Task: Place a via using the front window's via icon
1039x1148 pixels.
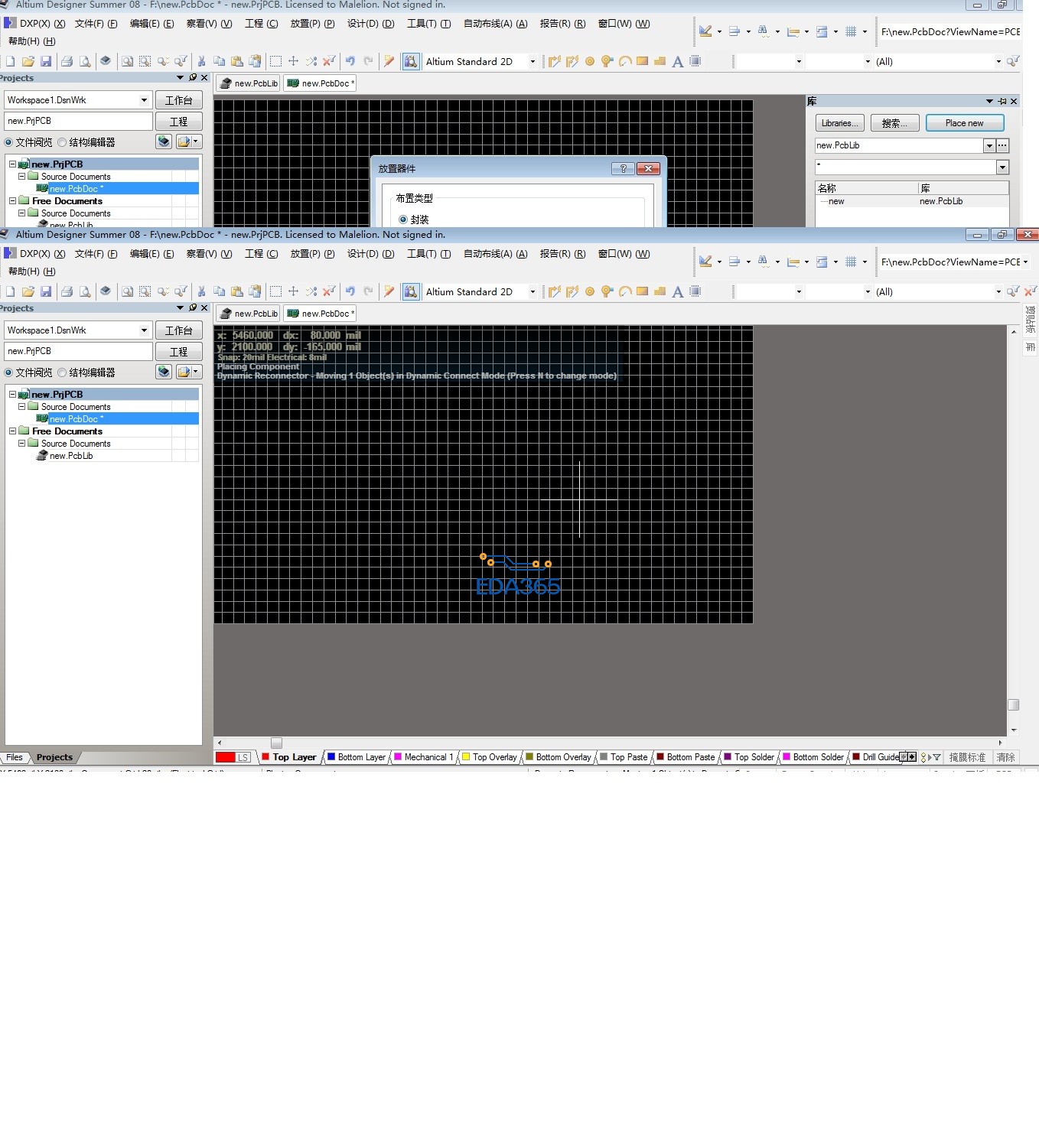Action: (x=607, y=291)
